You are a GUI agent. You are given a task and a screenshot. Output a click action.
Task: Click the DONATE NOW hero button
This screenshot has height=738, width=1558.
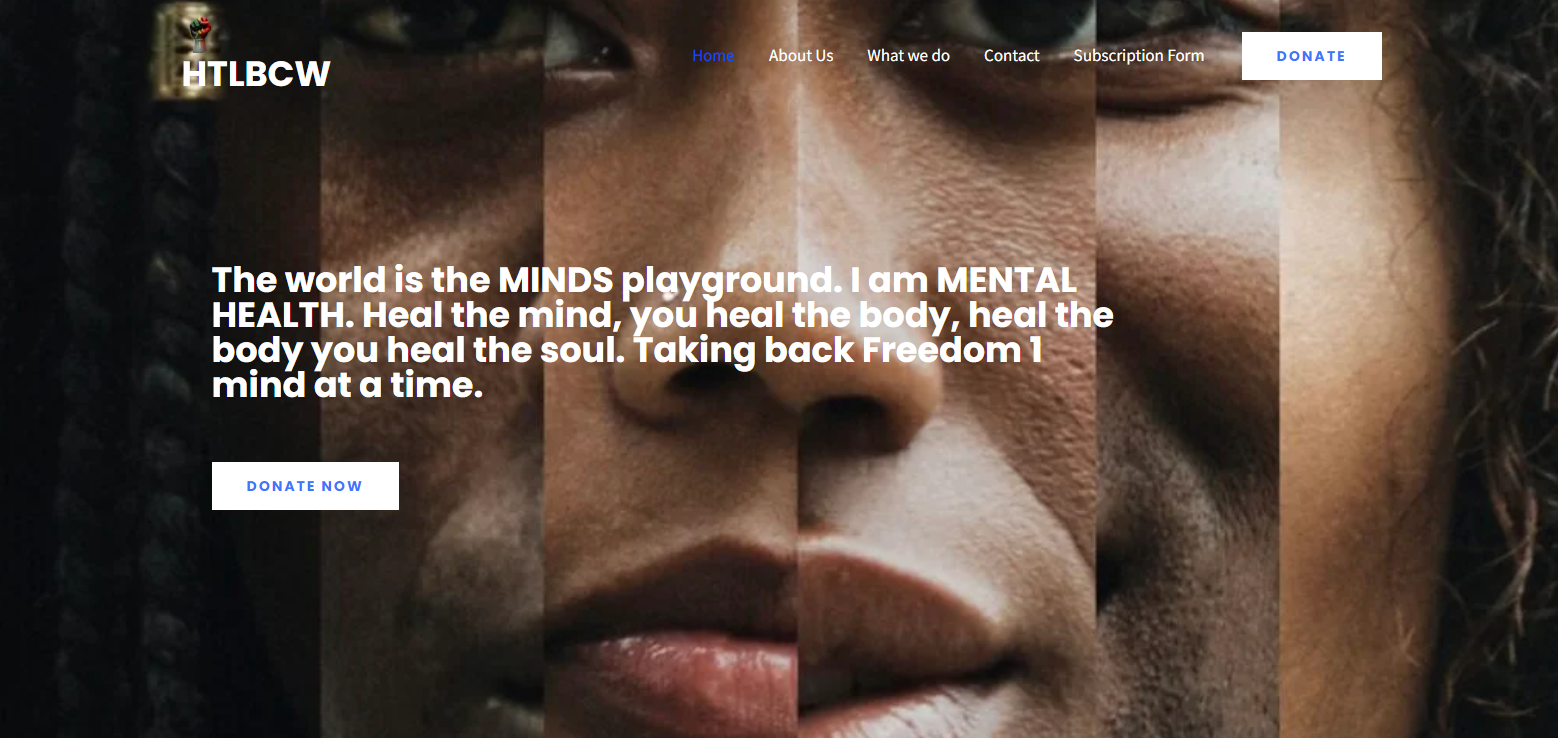tap(305, 486)
